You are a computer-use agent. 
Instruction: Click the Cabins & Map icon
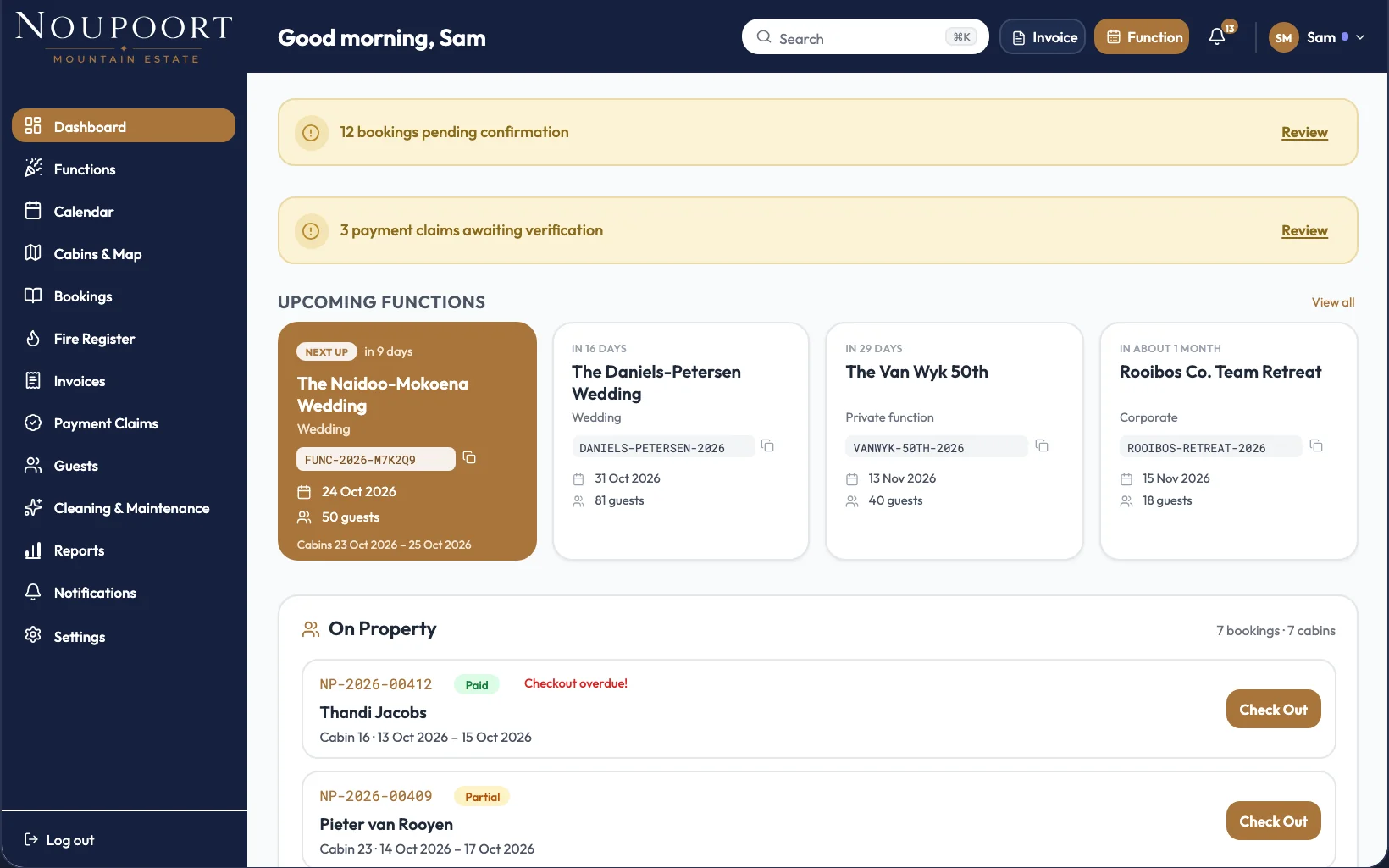click(33, 253)
